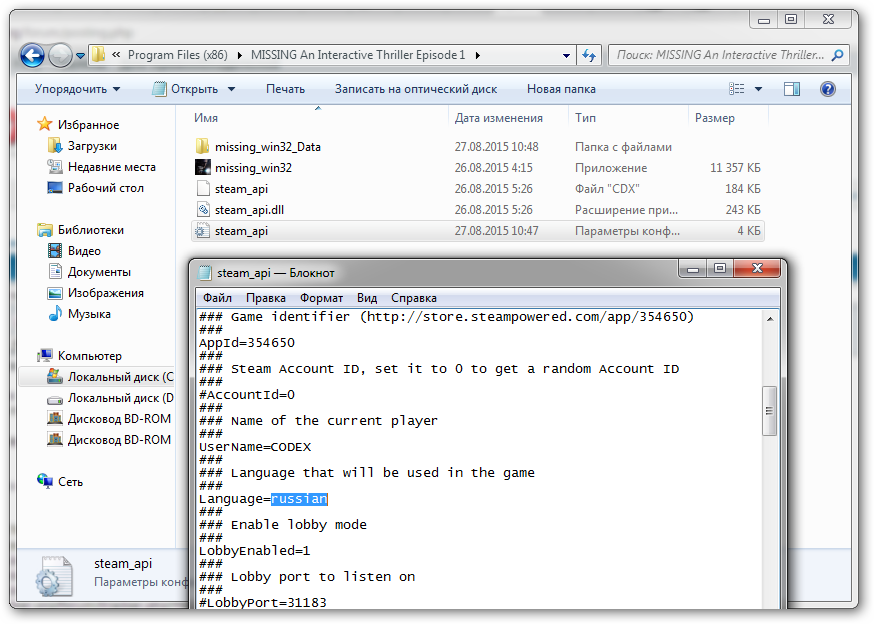Click the change view icon
This screenshot has width=874, height=624.
click(x=736, y=89)
